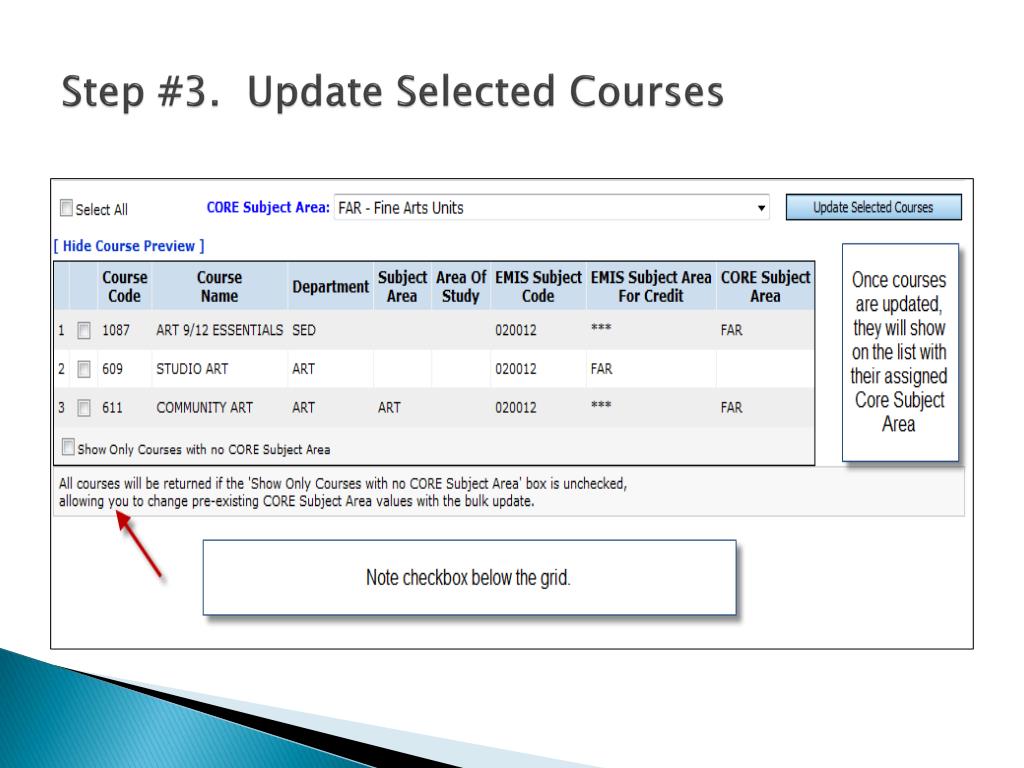Viewport: 1024px width, 768px height.
Task: Check the Select All checkbox
Action: coord(67,208)
